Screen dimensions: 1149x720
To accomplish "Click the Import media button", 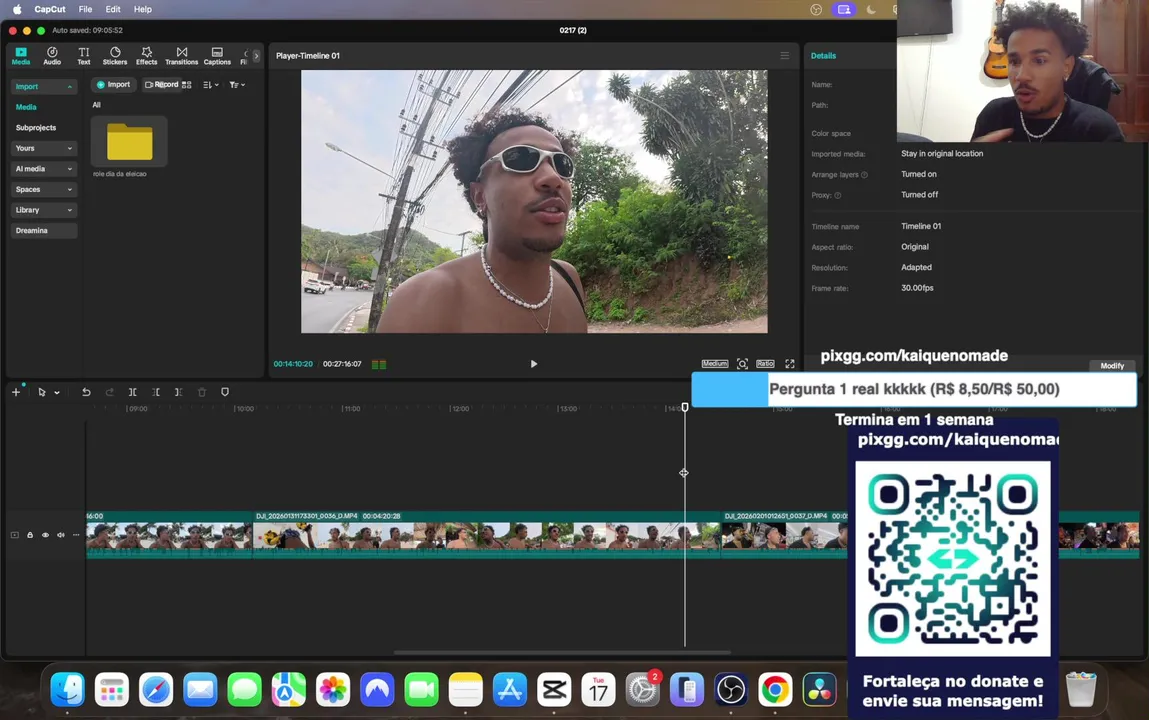I will (114, 85).
